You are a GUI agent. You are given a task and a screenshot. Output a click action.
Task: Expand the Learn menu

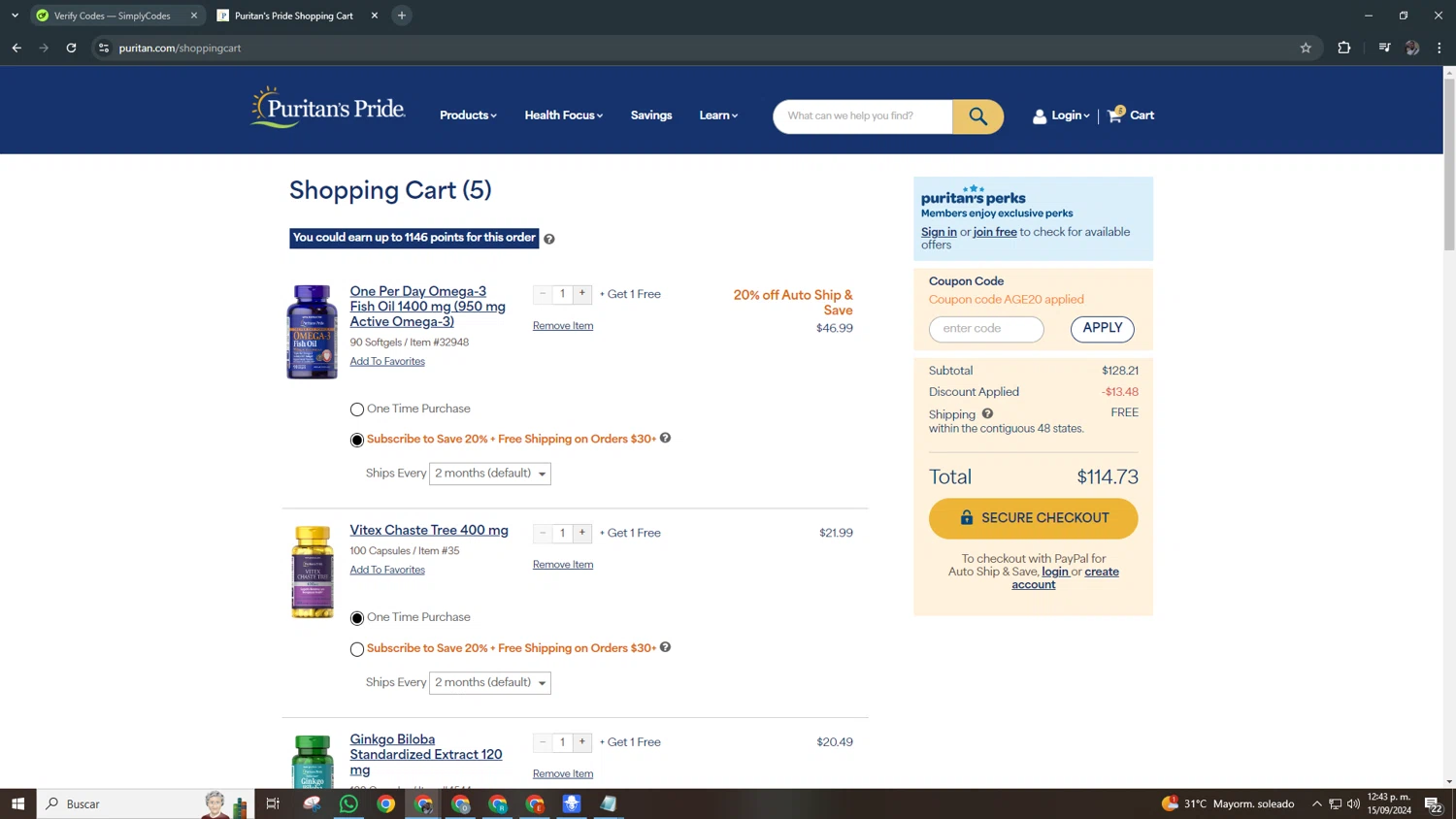pyautogui.click(x=718, y=115)
